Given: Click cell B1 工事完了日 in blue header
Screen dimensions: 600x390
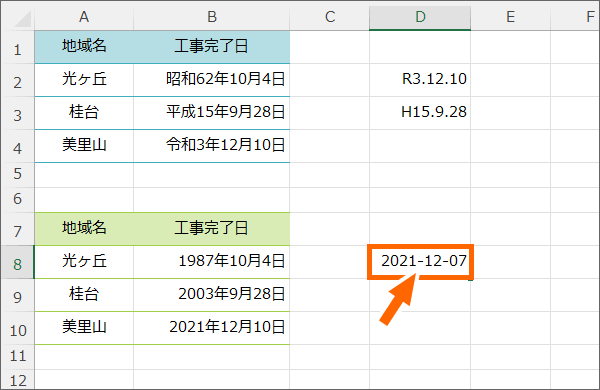Looking at the screenshot, I should click(212, 47).
